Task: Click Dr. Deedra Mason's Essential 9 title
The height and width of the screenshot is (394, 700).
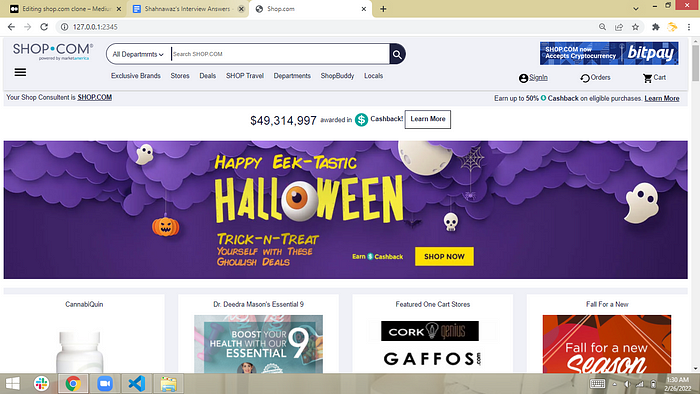Action: 258,304
